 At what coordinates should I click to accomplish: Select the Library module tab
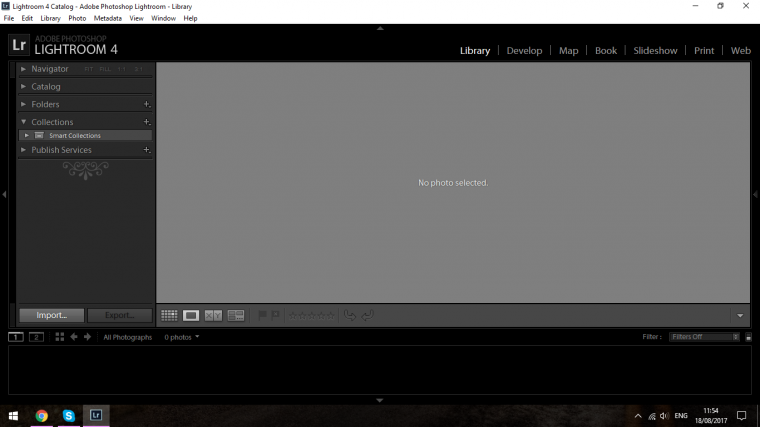(475, 50)
